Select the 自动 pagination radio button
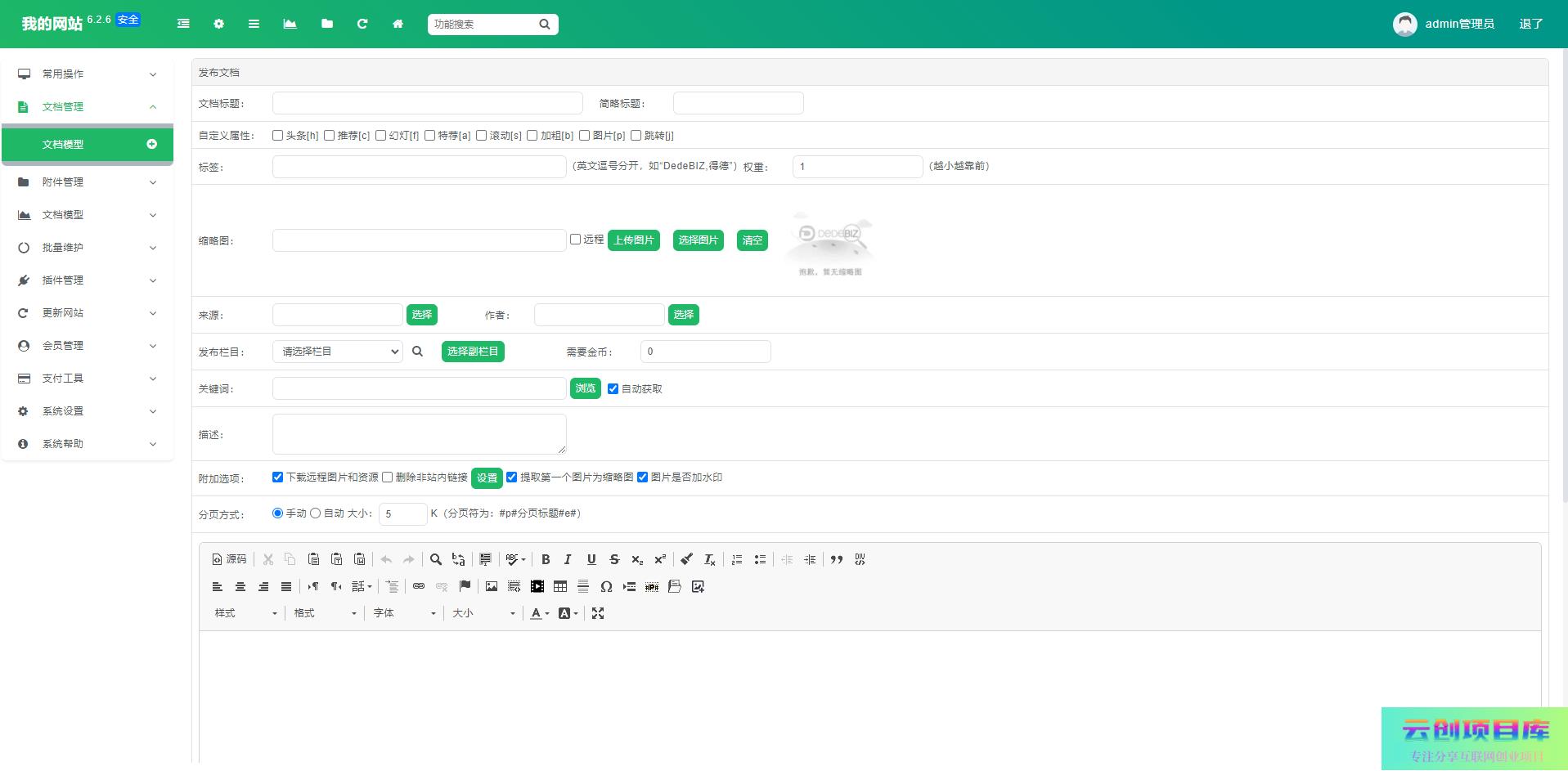The width and height of the screenshot is (1568, 771). [x=315, y=513]
